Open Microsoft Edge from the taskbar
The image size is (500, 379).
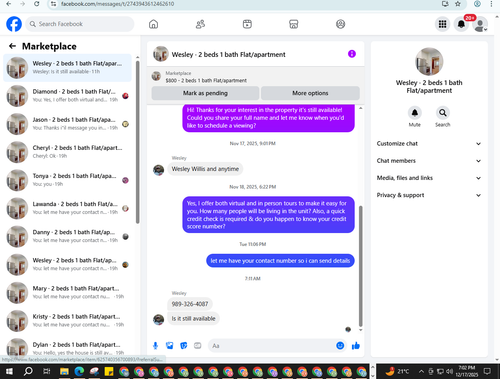[x=79, y=371]
